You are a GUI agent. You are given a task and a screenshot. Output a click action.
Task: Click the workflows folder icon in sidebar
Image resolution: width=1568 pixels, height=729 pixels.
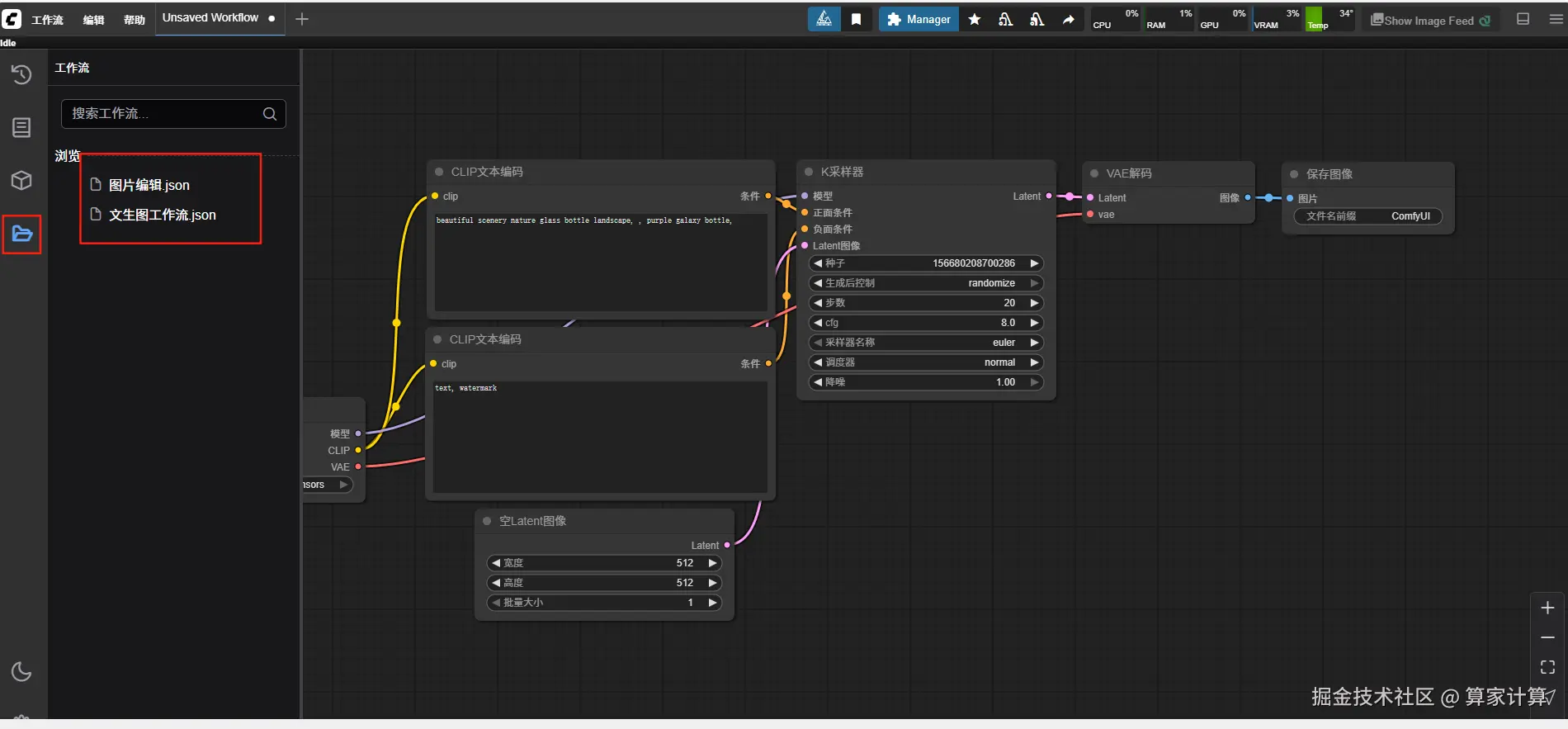[x=22, y=234]
